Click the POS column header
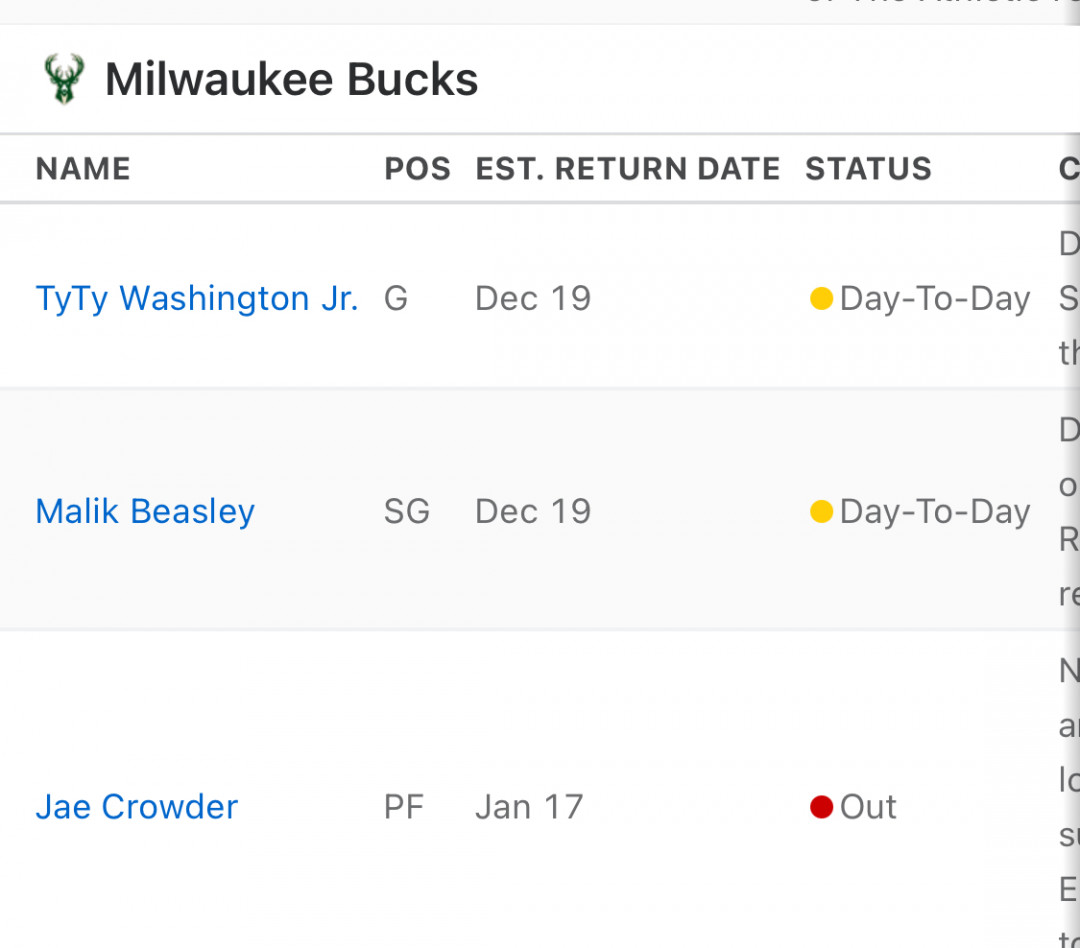The width and height of the screenshot is (1080, 948). point(417,169)
